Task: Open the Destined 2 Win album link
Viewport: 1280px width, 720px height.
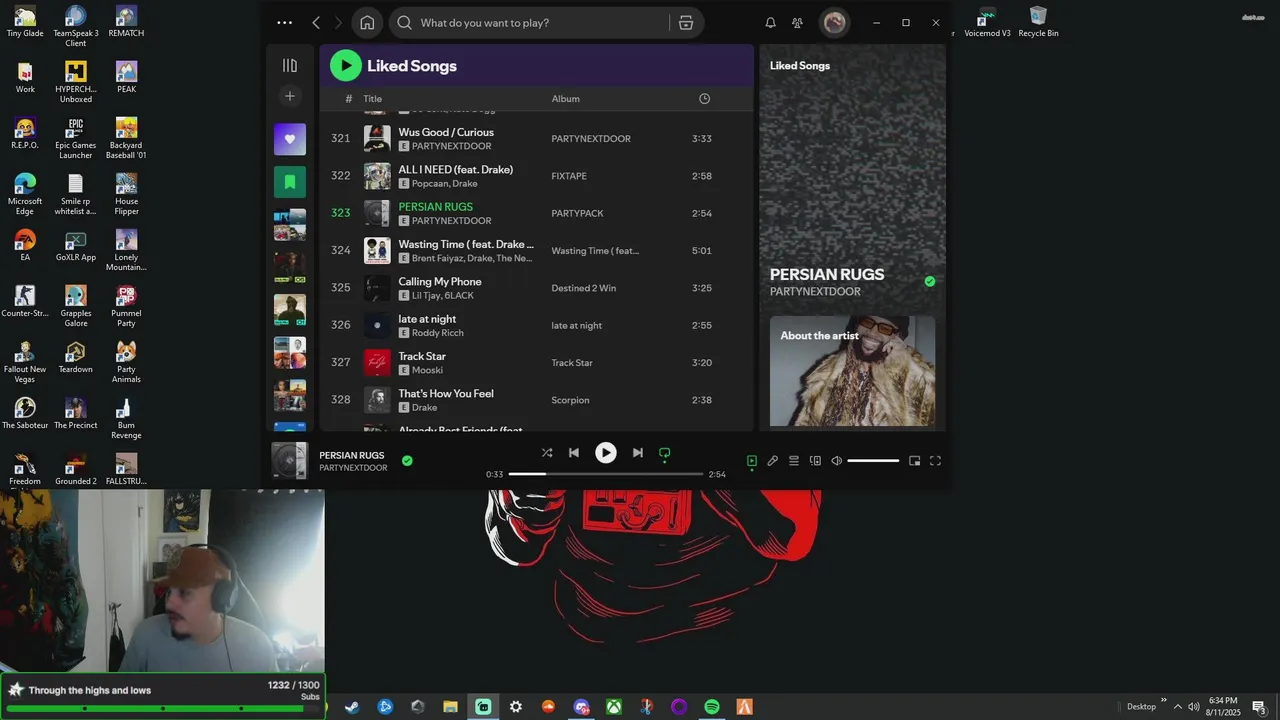Action: [x=584, y=288]
